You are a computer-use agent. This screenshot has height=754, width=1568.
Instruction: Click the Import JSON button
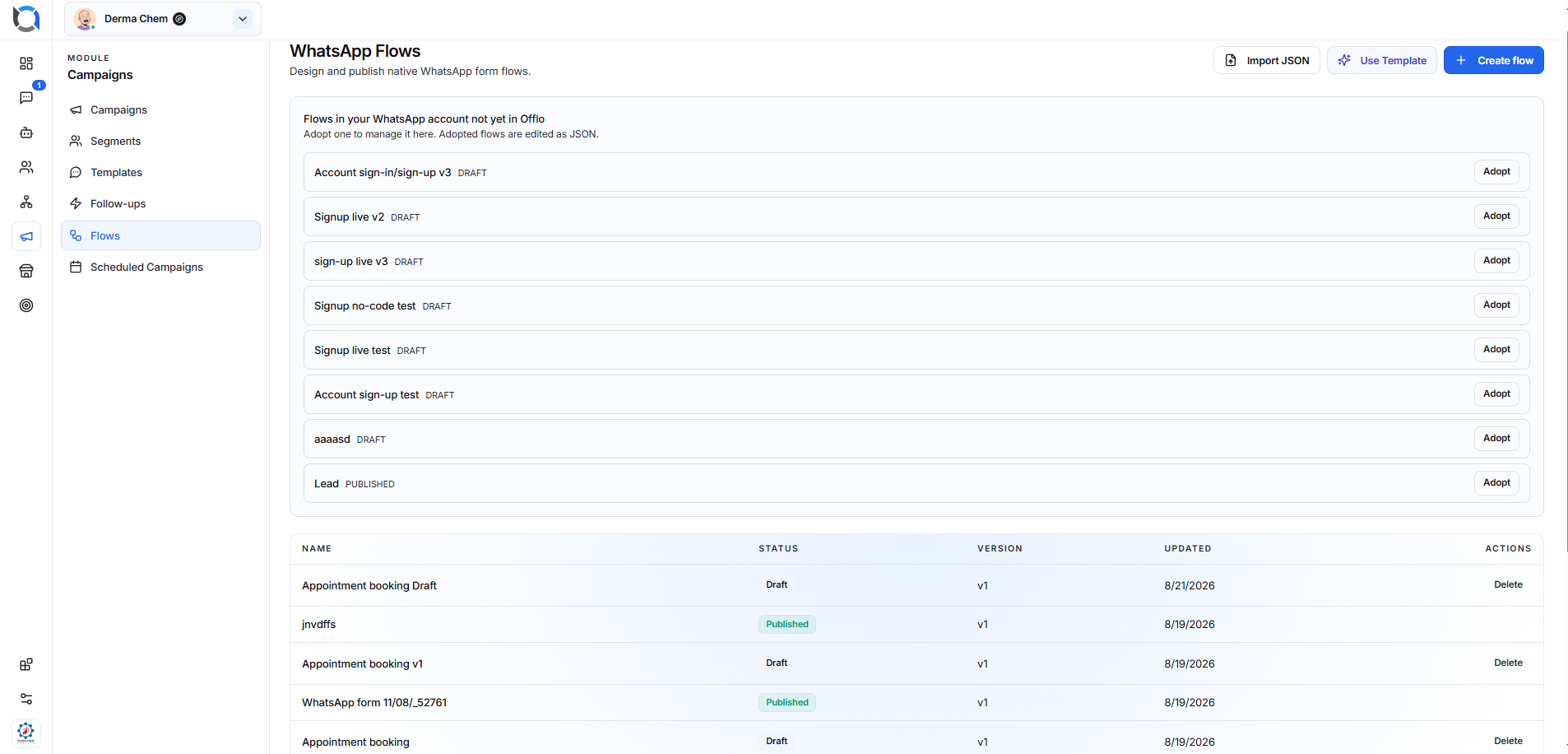[1267, 60]
